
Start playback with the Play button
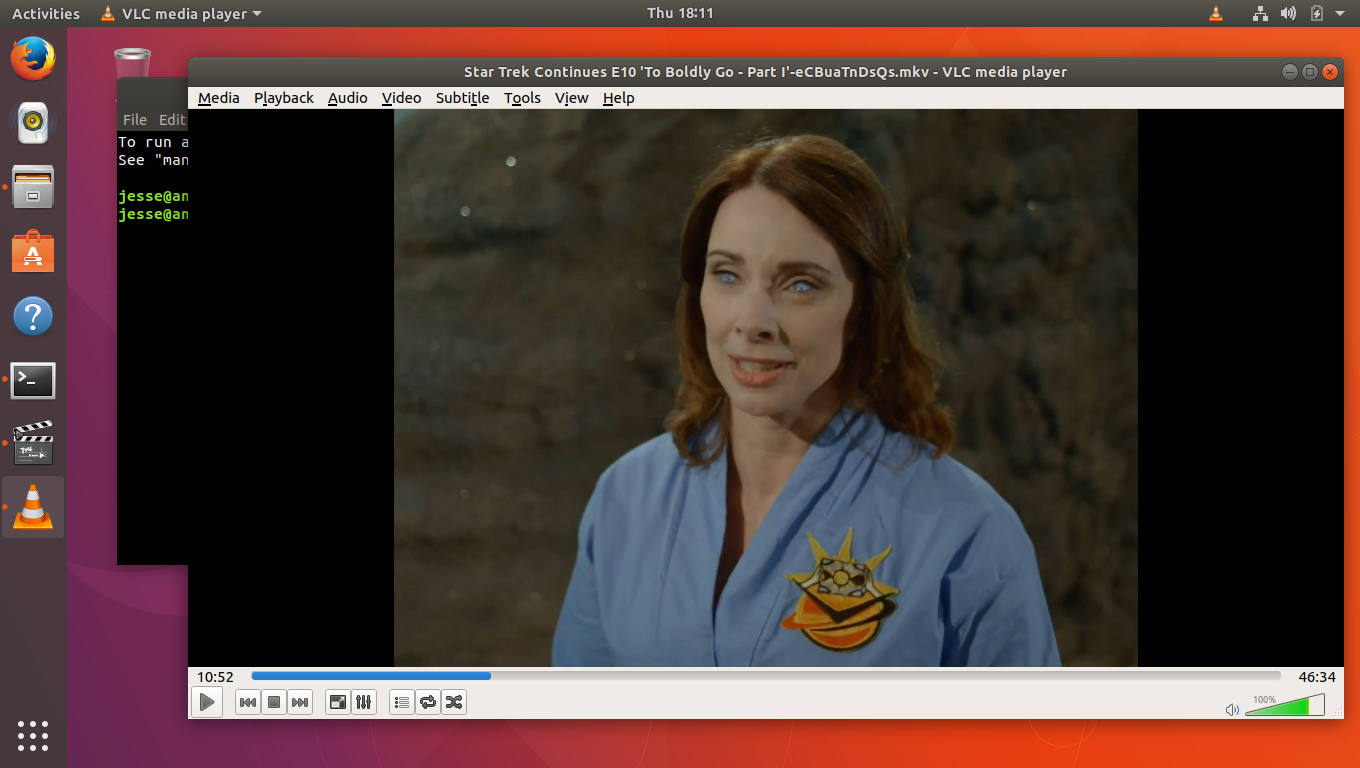click(206, 702)
